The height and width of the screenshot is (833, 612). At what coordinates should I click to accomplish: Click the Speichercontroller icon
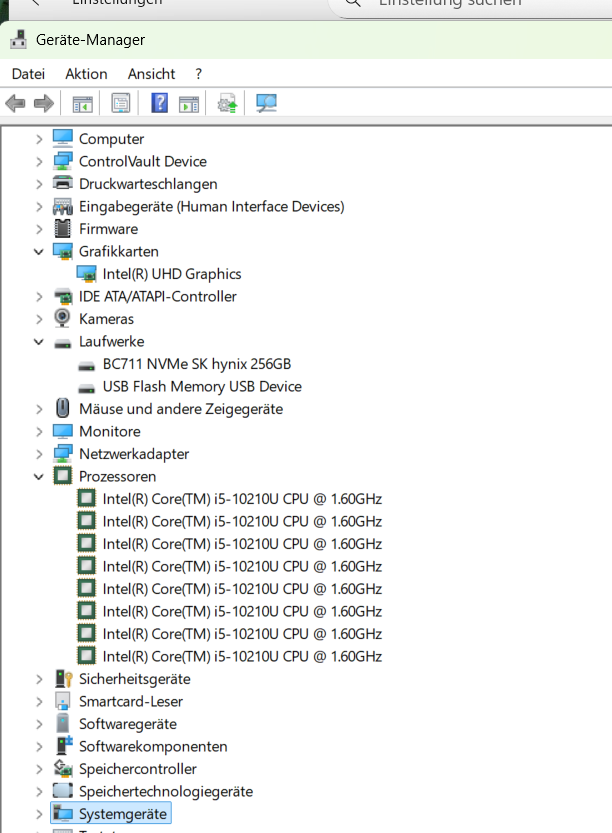[63, 768]
